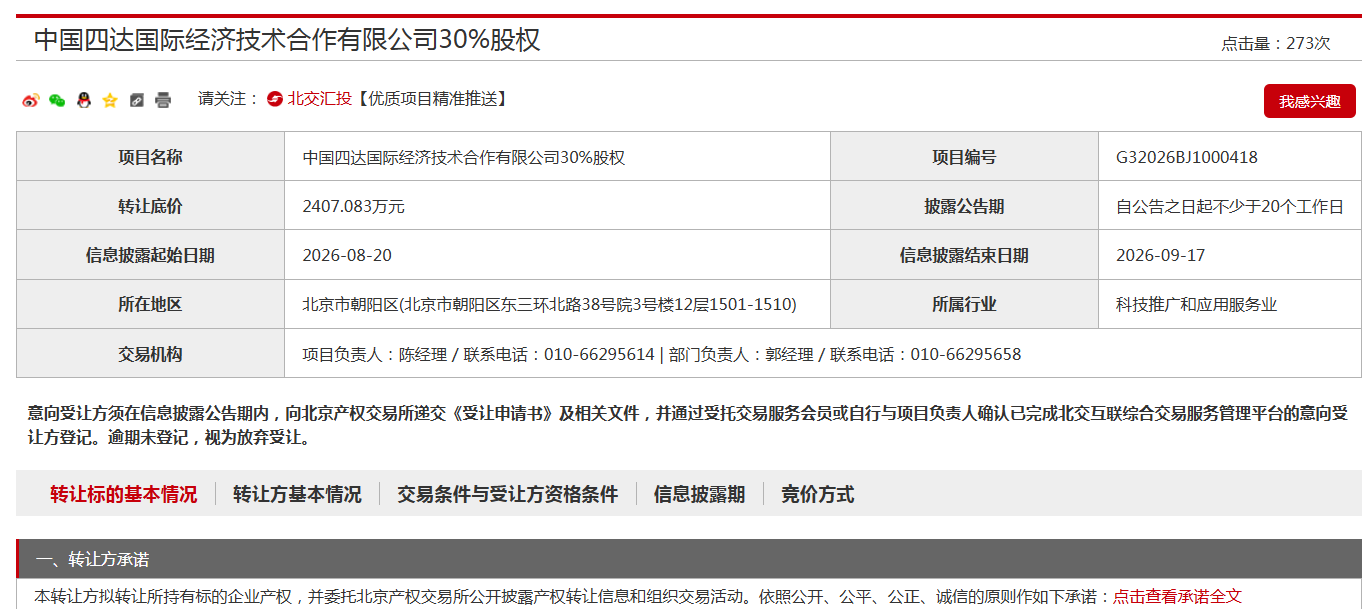Switch to 转让标的基本情况 tab
1369x609 pixels.
124,494
